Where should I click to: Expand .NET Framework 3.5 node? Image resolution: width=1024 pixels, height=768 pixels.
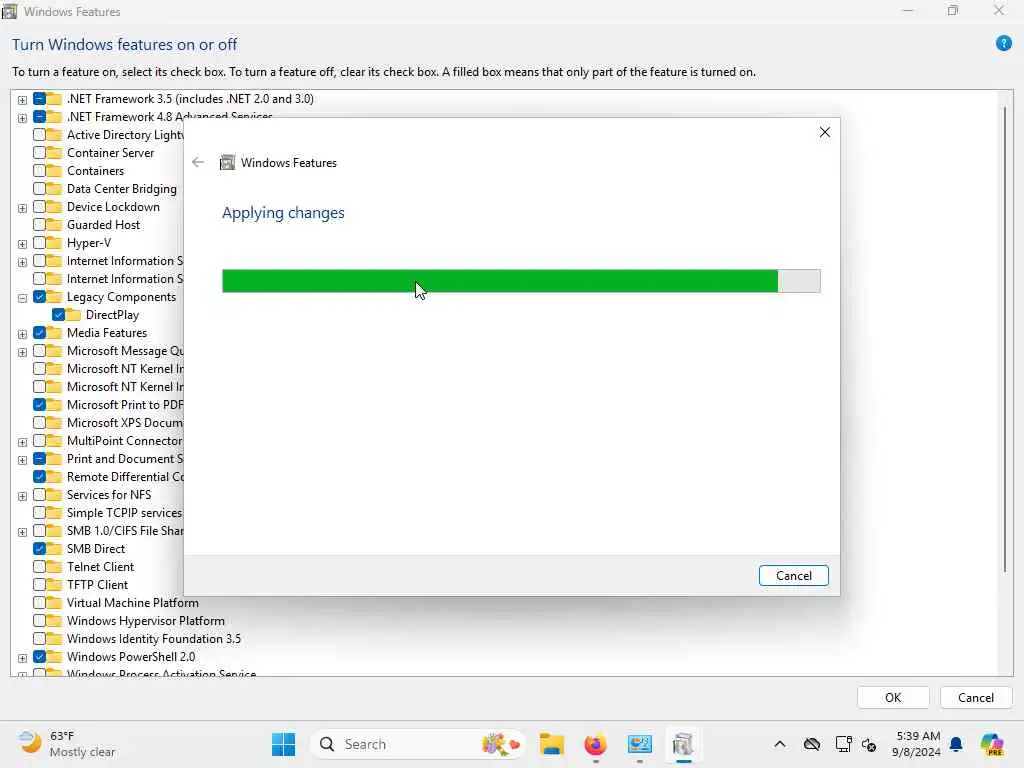point(22,100)
